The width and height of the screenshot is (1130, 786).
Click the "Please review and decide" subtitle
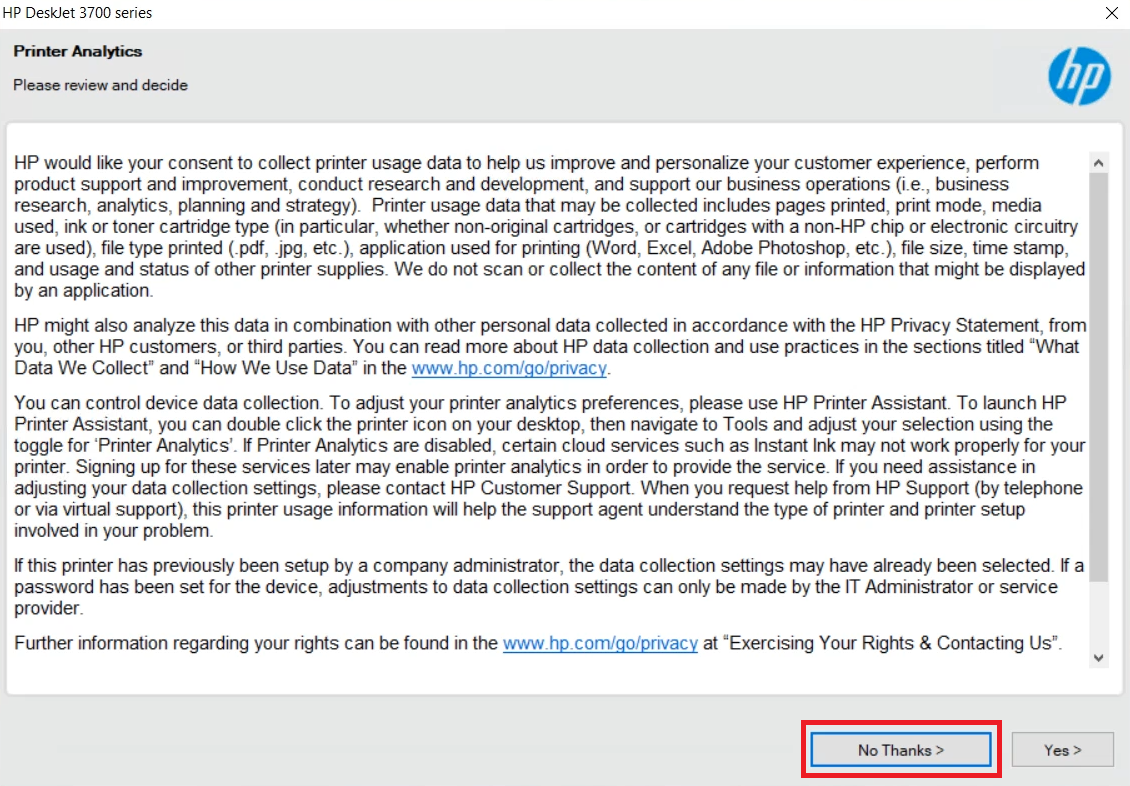(x=100, y=85)
